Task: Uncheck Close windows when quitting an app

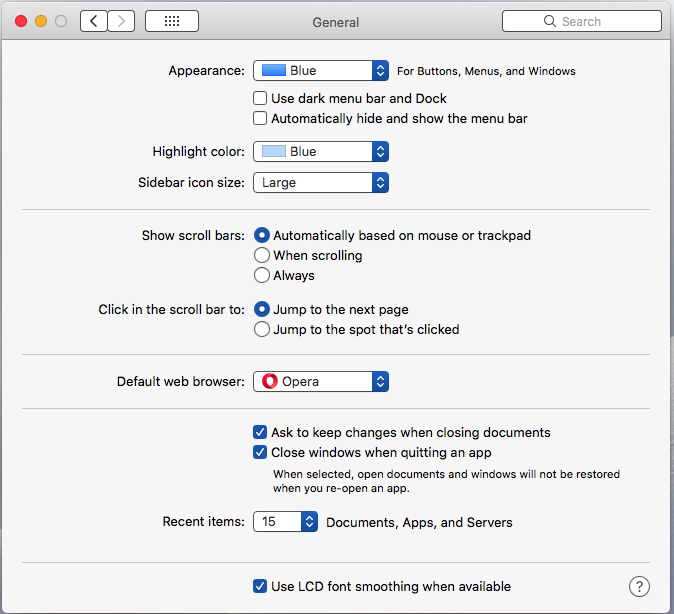Action: [261, 452]
